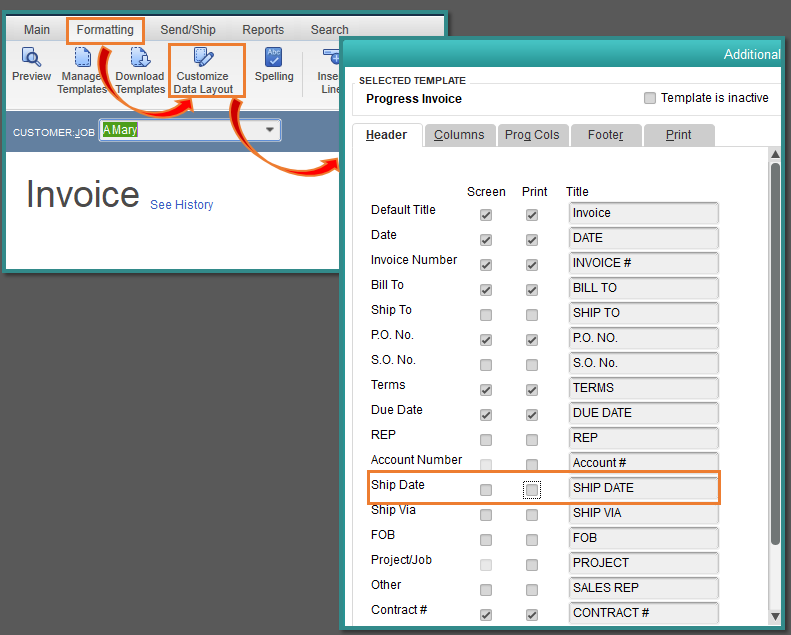Viewport: 791px width, 635px height.
Task: Enable Ship To Screen checkbox
Action: 486,315
